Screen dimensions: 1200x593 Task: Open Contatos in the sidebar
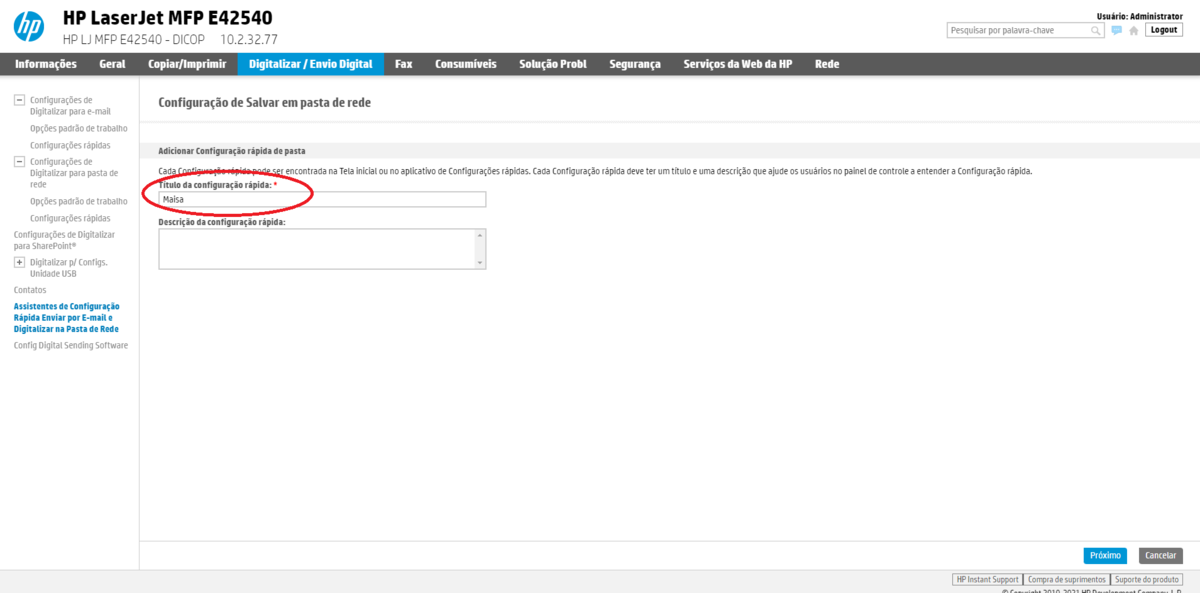(x=30, y=290)
